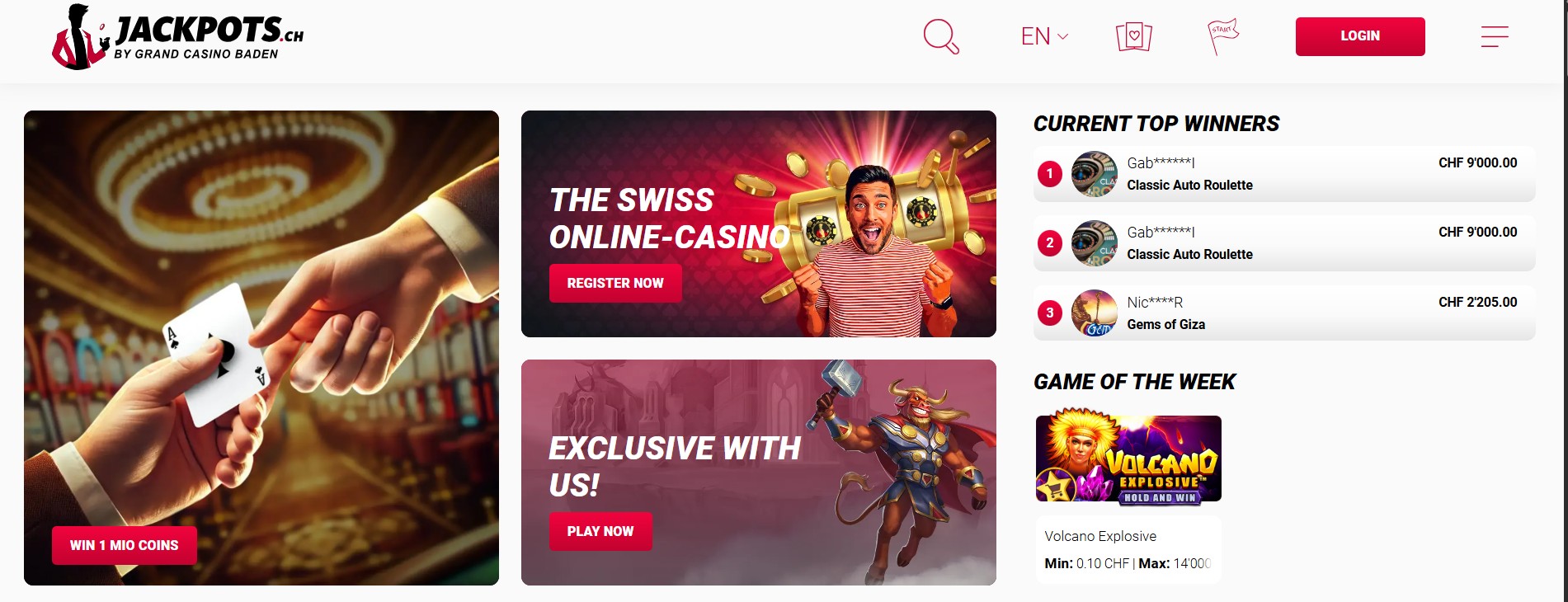The height and width of the screenshot is (602, 1568).
Task: Open the first Classic Auto Roulette icon
Action: [x=1095, y=174]
